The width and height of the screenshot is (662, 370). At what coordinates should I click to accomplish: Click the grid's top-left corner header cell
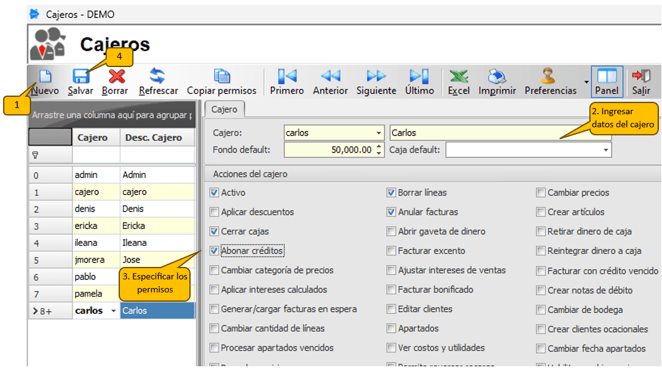point(50,137)
